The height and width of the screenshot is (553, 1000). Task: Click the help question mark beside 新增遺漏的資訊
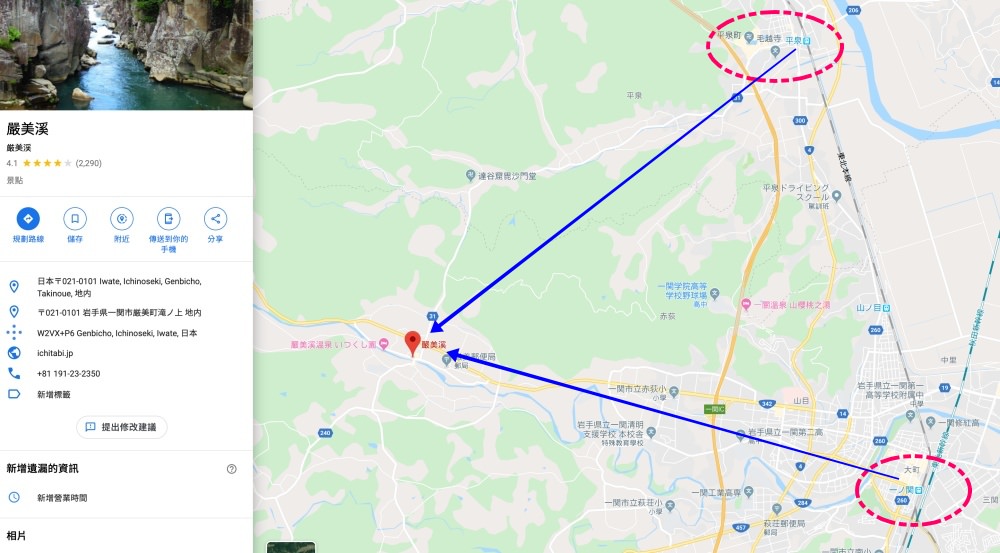(x=232, y=469)
